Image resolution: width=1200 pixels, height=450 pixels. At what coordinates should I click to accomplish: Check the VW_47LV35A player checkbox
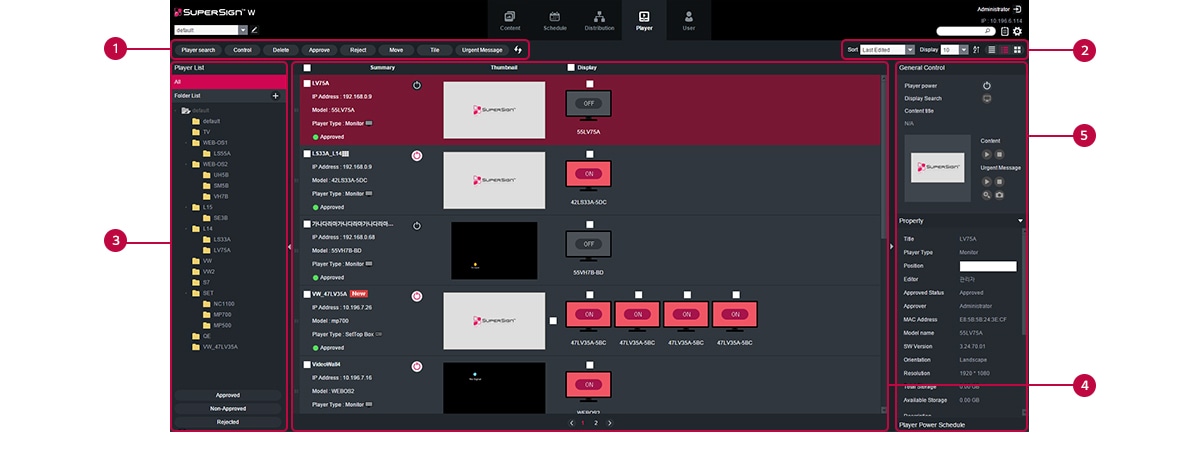pos(307,294)
